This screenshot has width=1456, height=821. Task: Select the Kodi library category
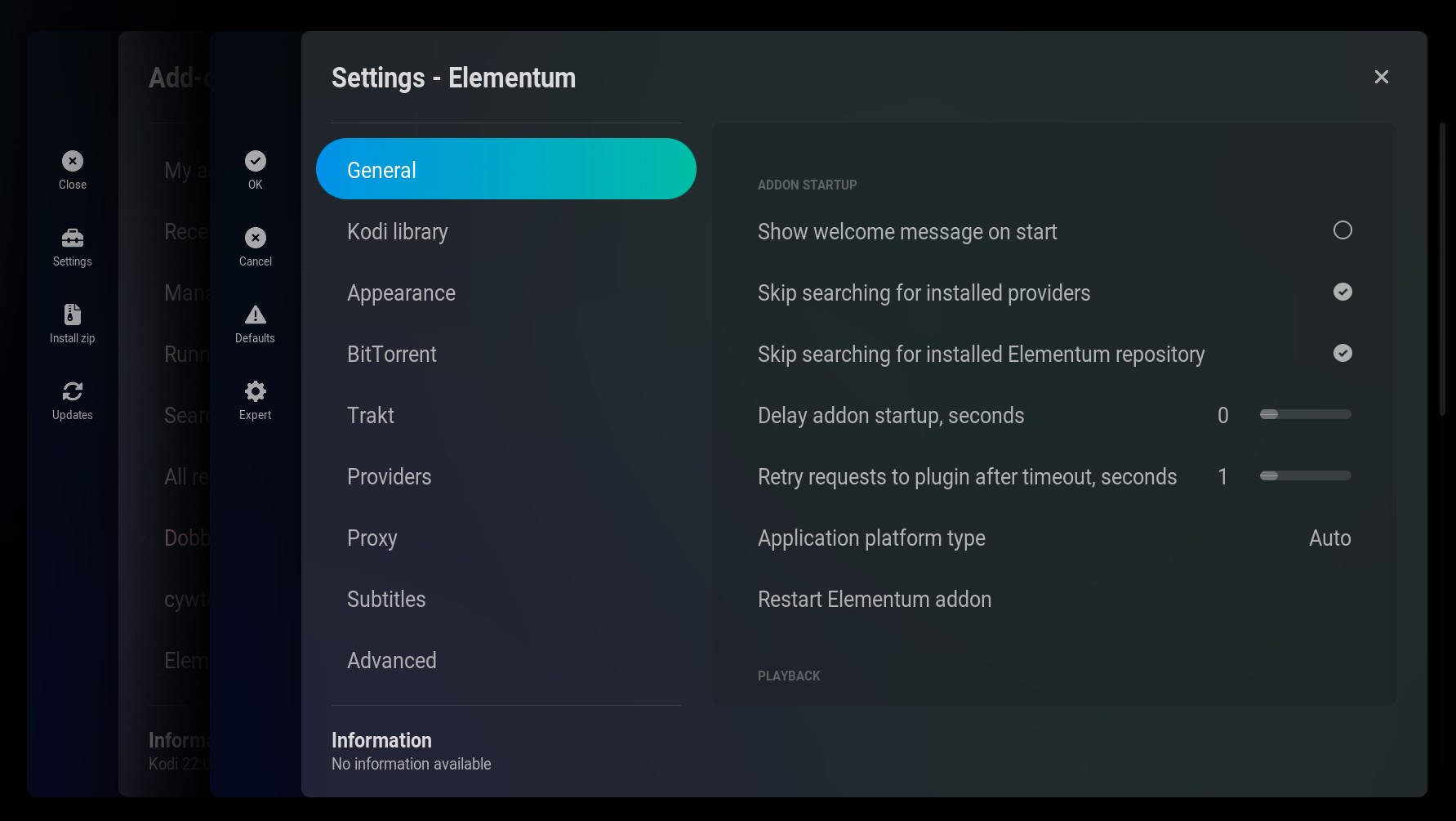(x=398, y=232)
